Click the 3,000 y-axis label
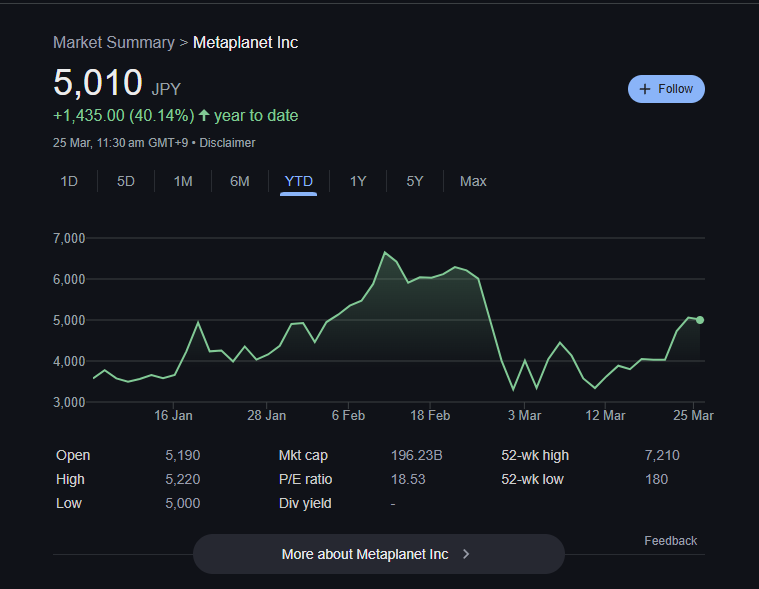 pyautogui.click(x=69, y=403)
